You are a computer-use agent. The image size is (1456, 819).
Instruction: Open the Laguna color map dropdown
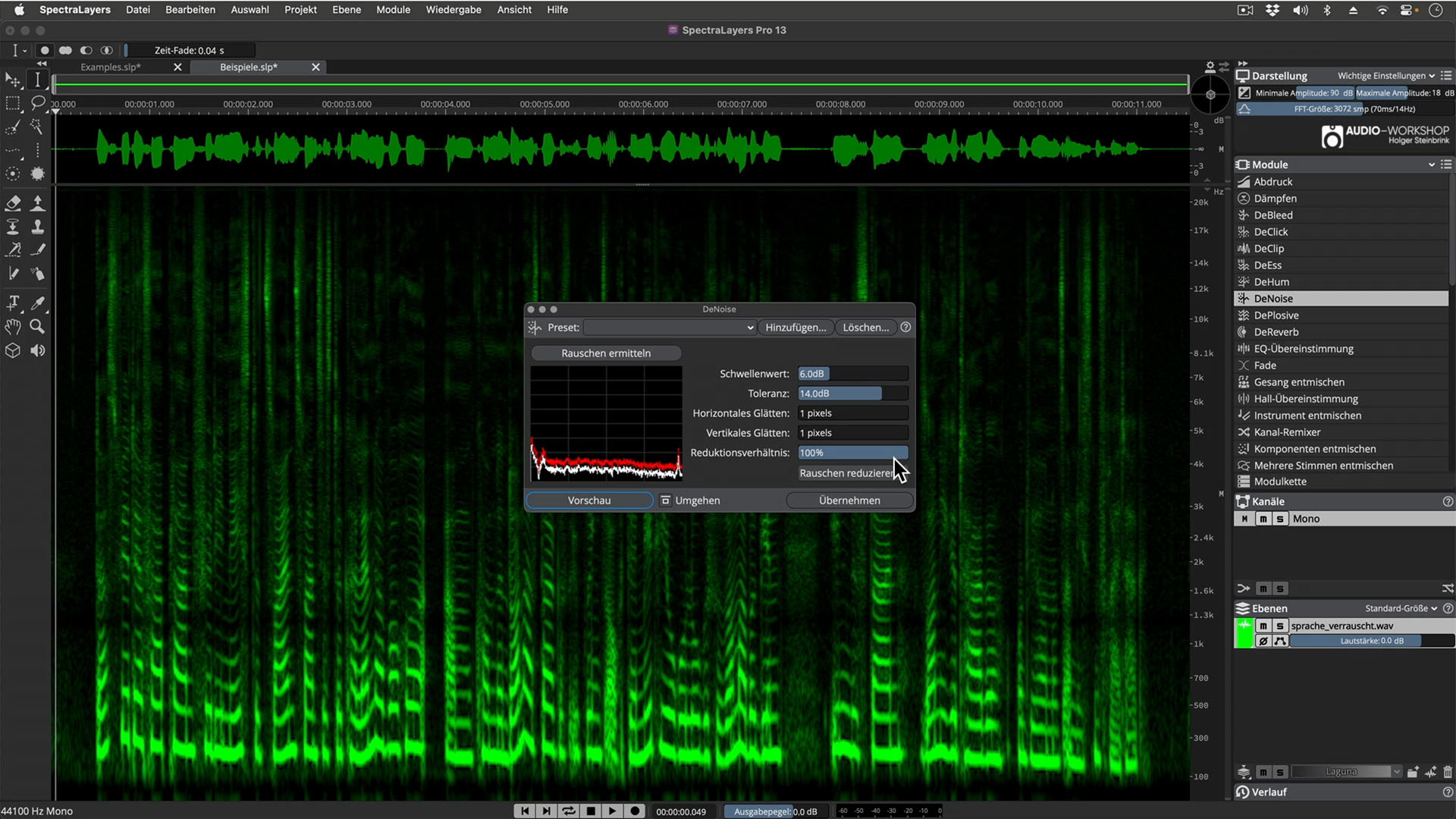(x=1347, y=772)
